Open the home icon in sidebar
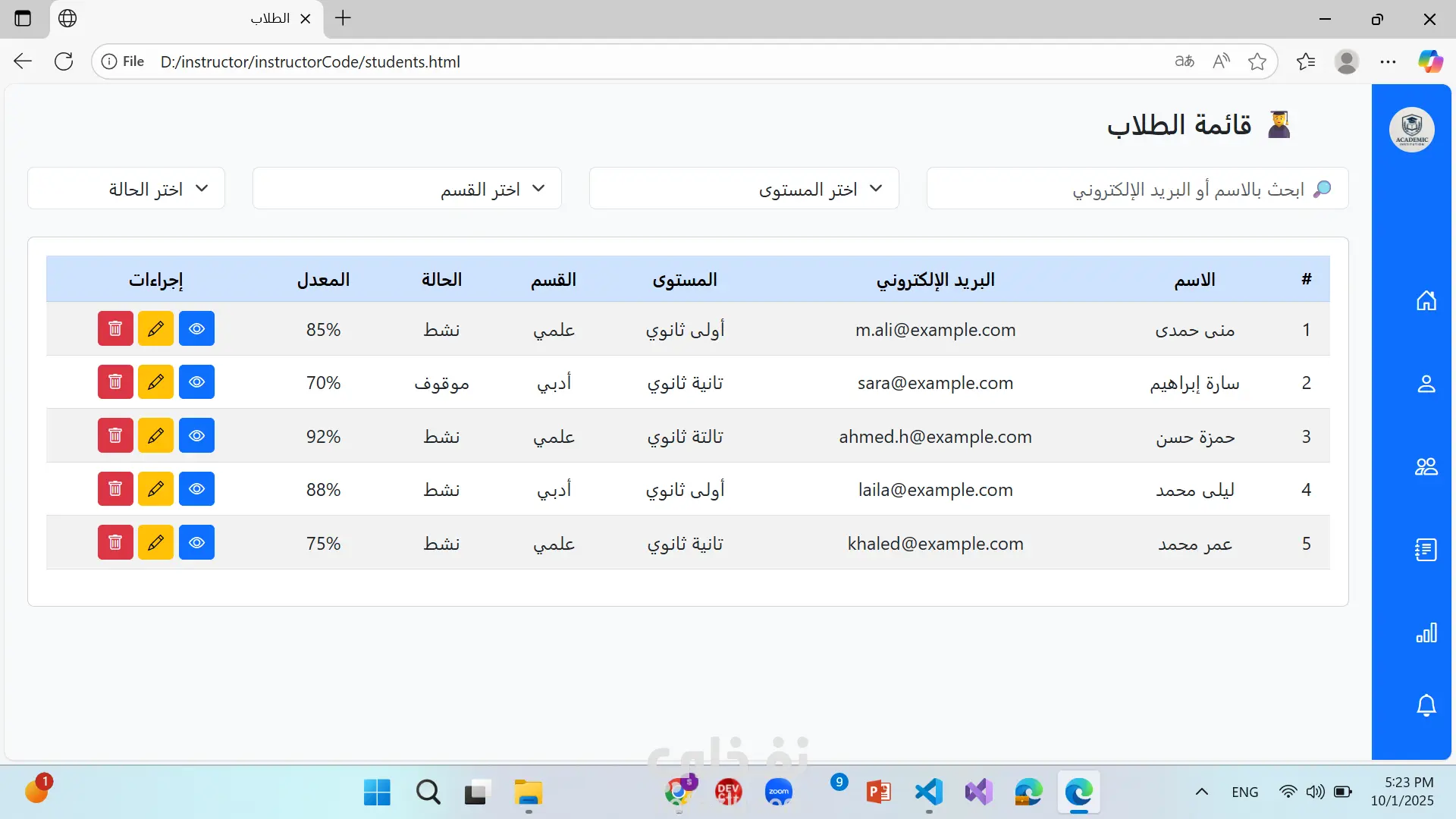1456x819 pixels. click(x=1426, y=300)
